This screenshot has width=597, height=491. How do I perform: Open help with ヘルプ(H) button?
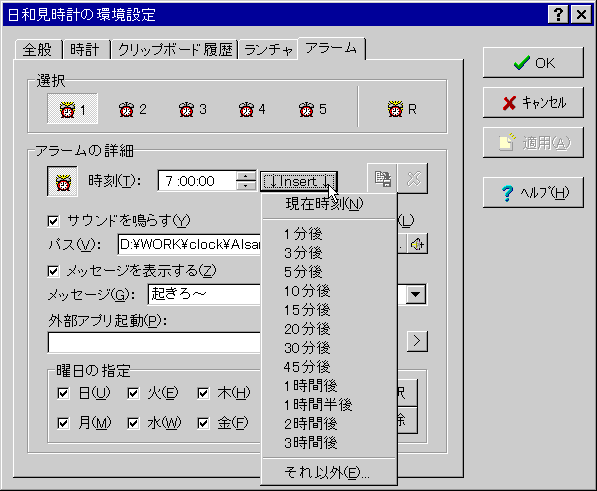(x=533, y=193)
